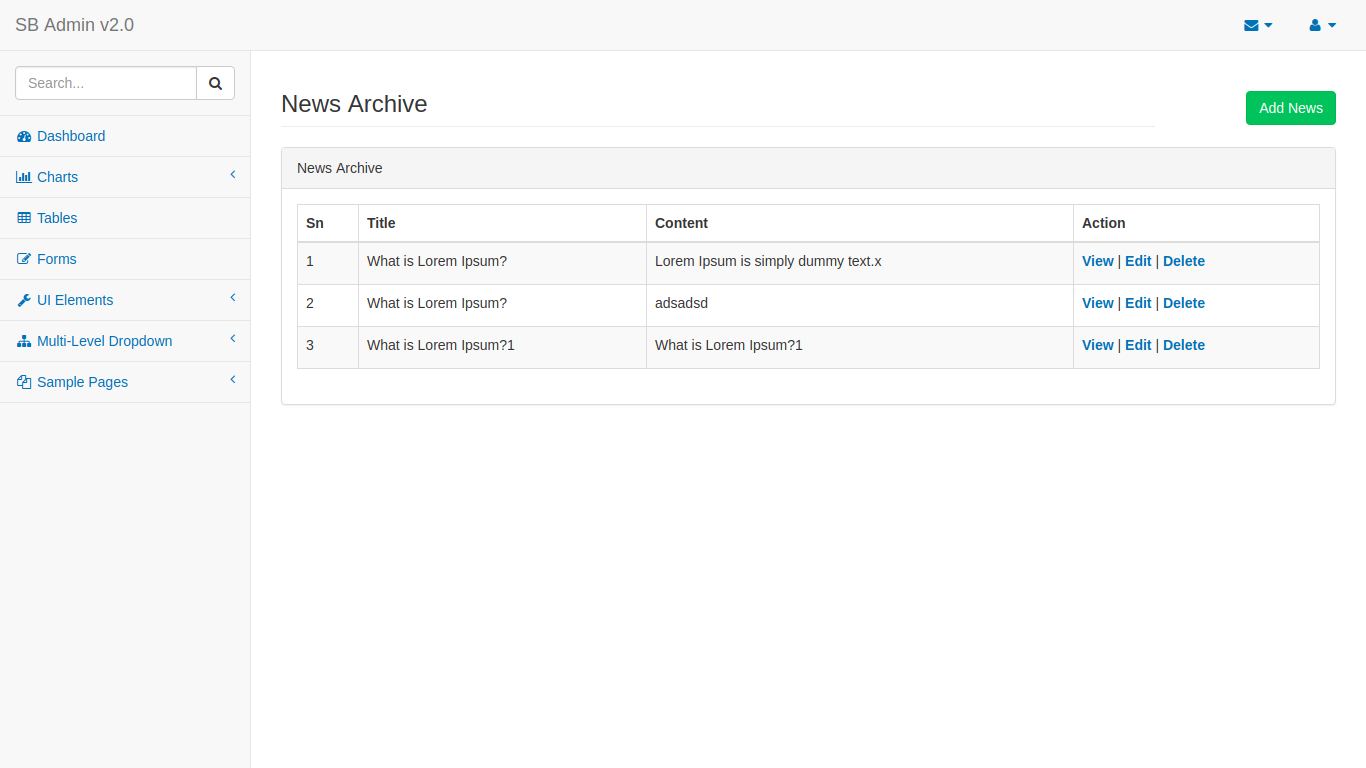
Task: Select the Dashboard icon in the sidebar
Action: pyautogui.click(x=23, y=136)
